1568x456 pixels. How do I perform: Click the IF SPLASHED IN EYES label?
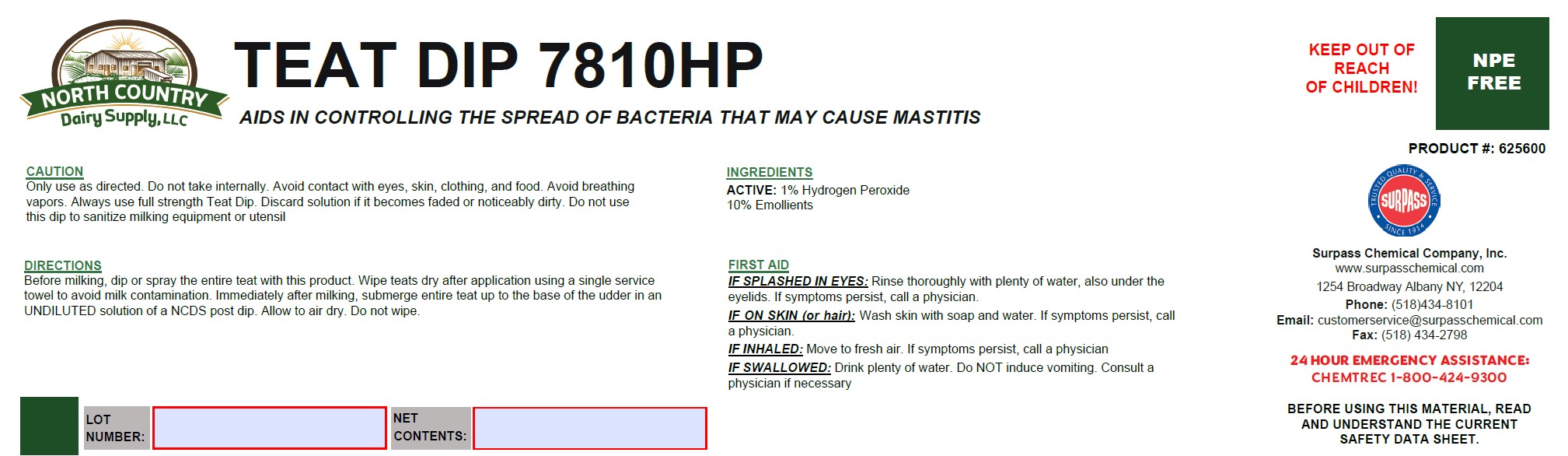pyautogui.click(x=798, y=281)
